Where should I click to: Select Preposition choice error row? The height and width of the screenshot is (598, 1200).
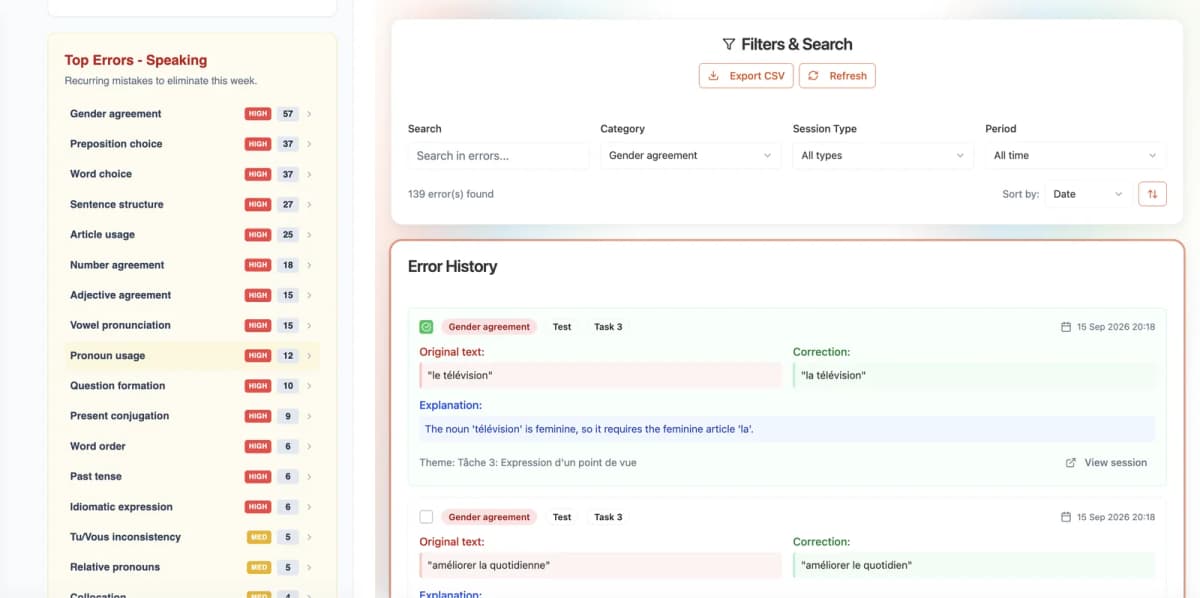click(x=192, y=144)
